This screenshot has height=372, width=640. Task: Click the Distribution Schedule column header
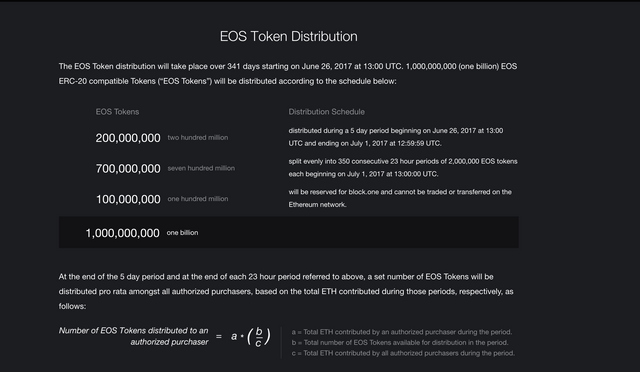327,112
